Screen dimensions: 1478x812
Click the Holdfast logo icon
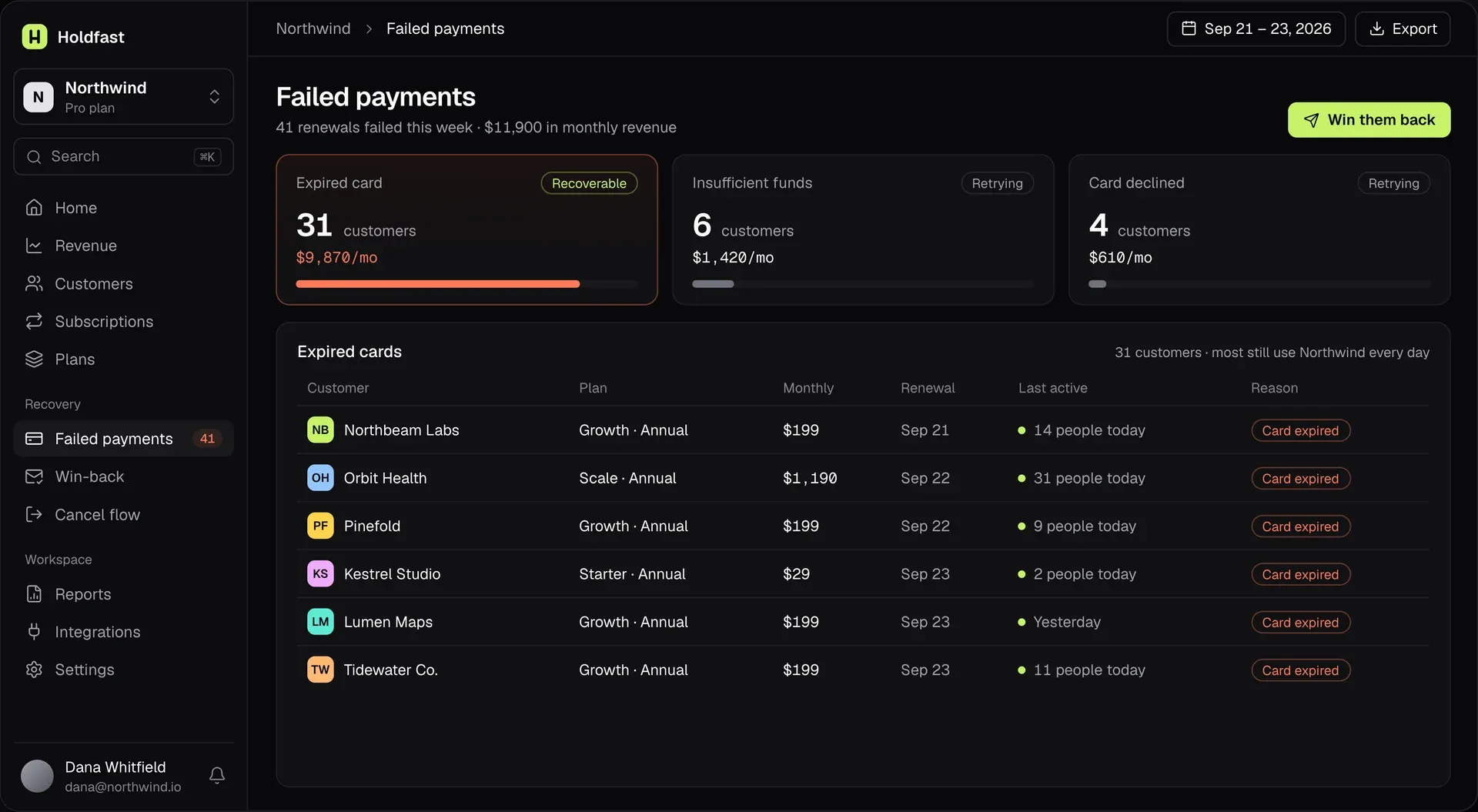[x=35, y=36]
